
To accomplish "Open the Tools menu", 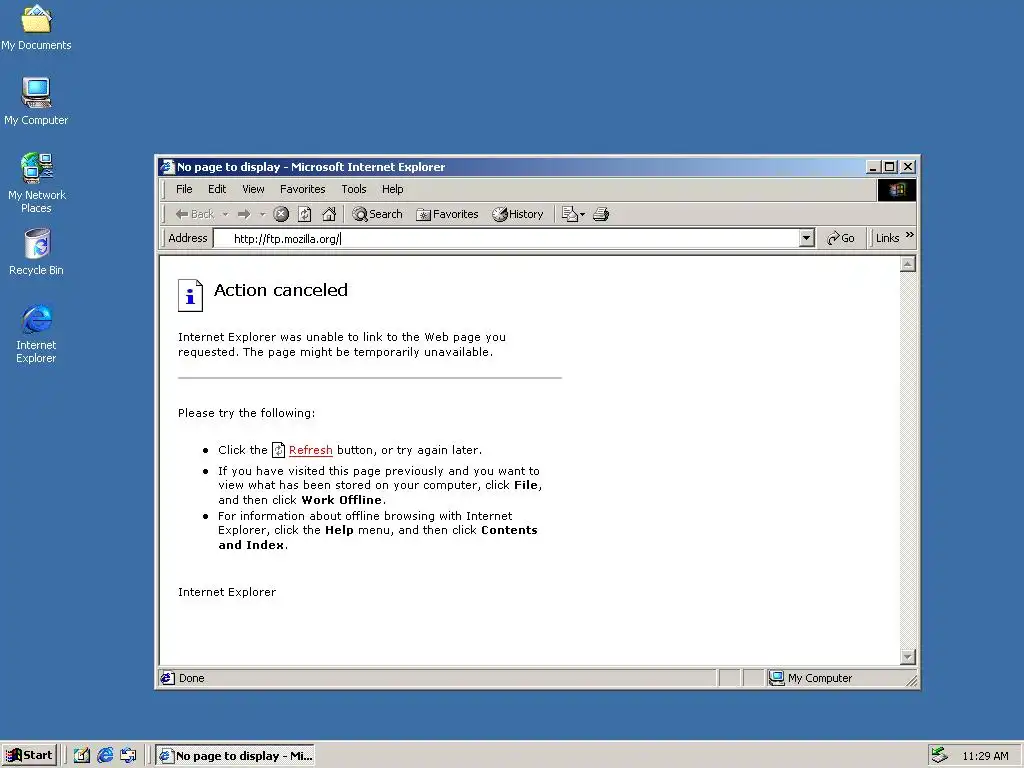I will tap(354, 189).
